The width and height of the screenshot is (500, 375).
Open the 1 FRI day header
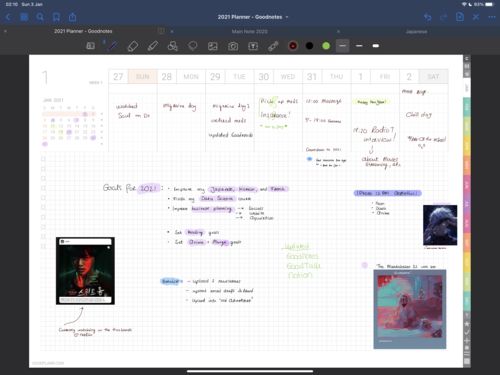tap(375, 77)
